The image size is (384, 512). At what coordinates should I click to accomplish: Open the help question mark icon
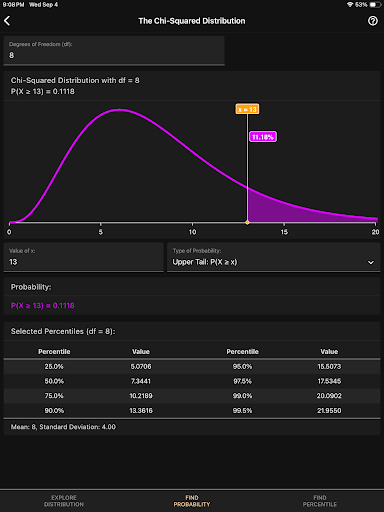[373, 21]
